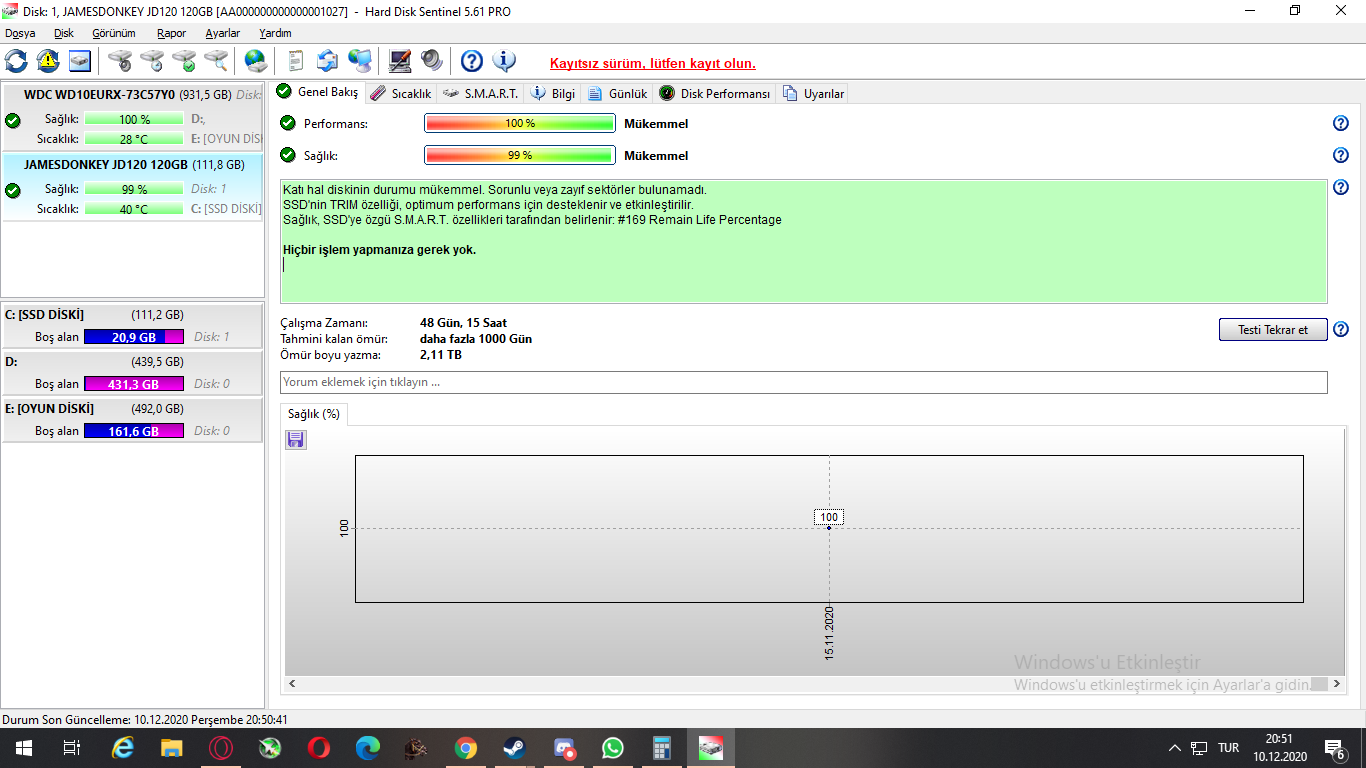Open Steam from the taskbar
1366x768 pixels.
click(514, 748)
